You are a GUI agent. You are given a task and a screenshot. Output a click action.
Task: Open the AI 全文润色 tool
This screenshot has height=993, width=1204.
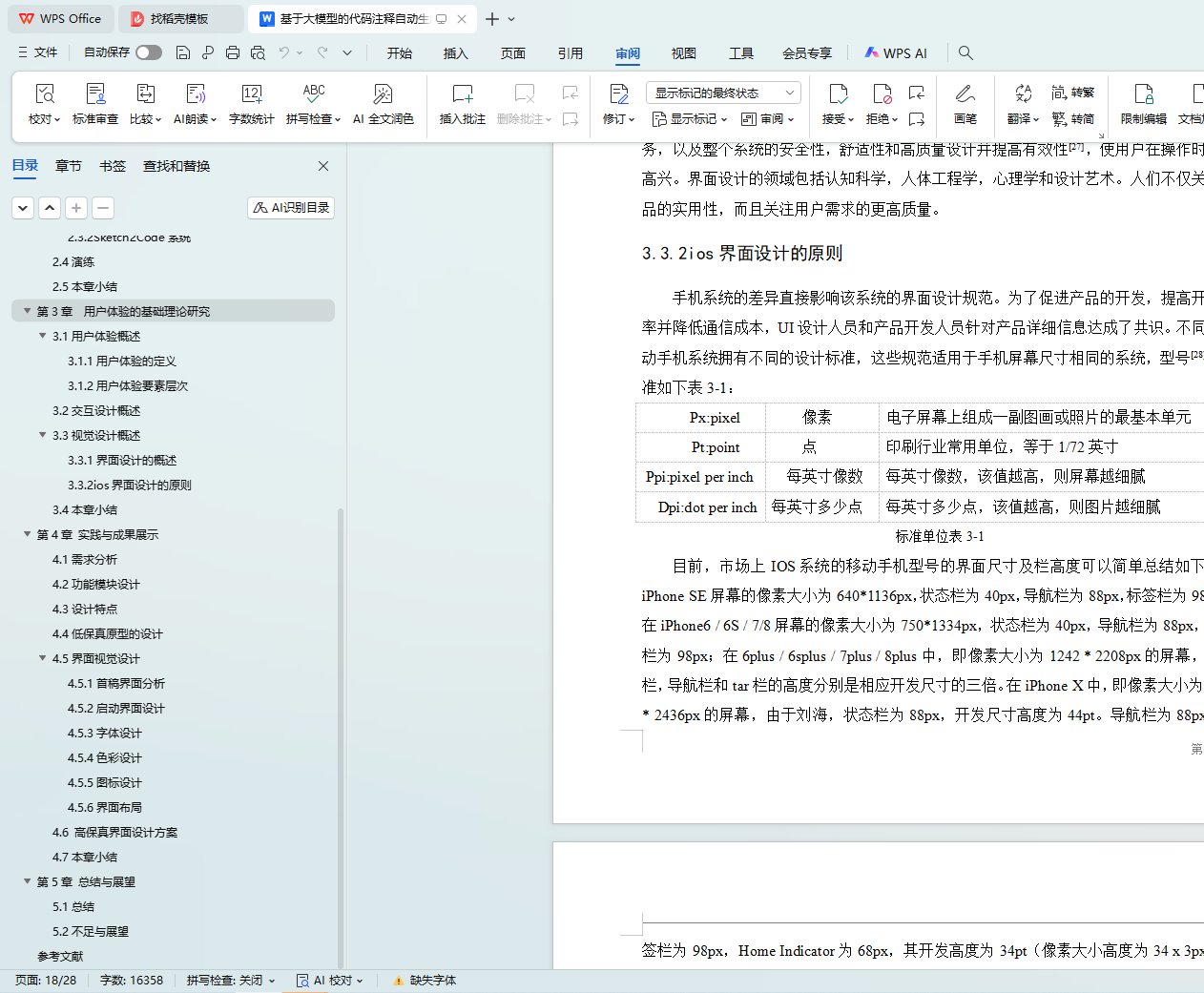pyautogui.click(x=383, y=103)
